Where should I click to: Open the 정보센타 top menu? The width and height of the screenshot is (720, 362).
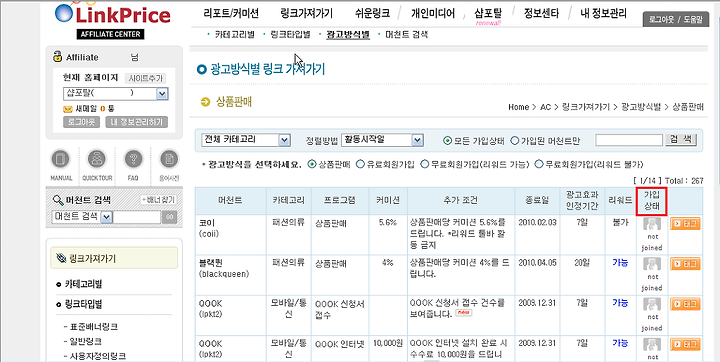pos(541,14)
